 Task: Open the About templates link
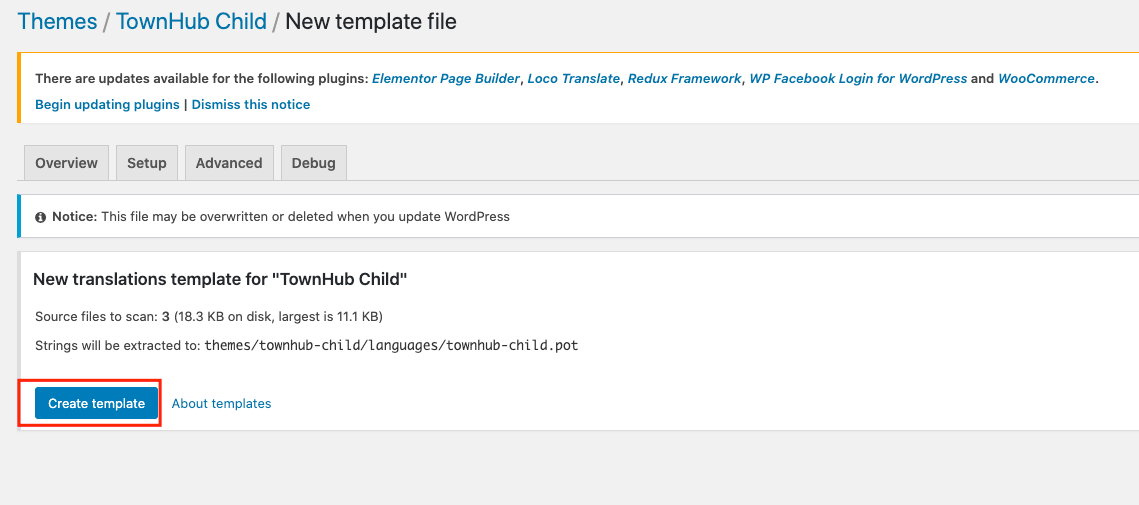[221, 403]
